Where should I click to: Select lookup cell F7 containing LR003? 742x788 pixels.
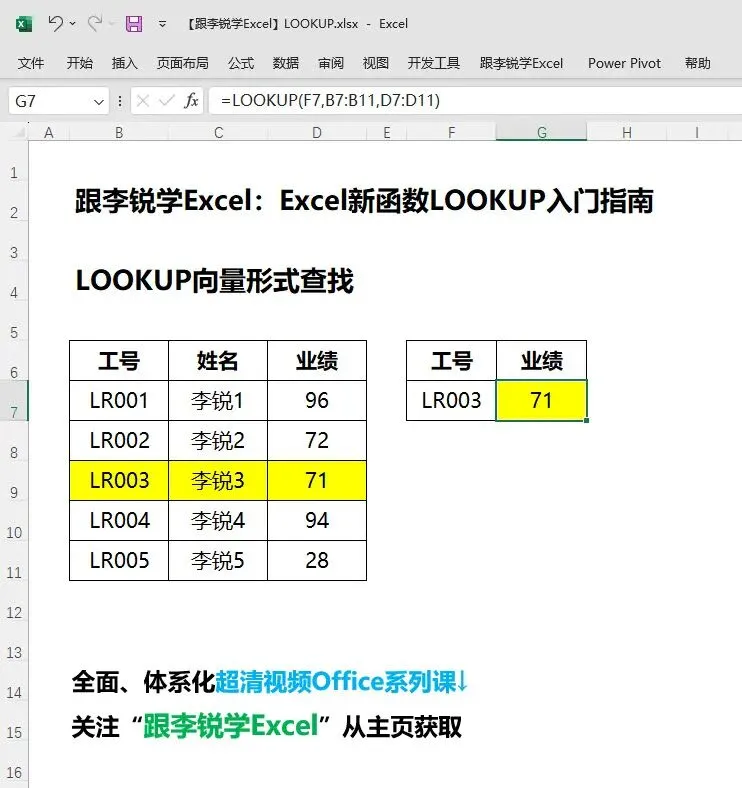click(451, 401)
